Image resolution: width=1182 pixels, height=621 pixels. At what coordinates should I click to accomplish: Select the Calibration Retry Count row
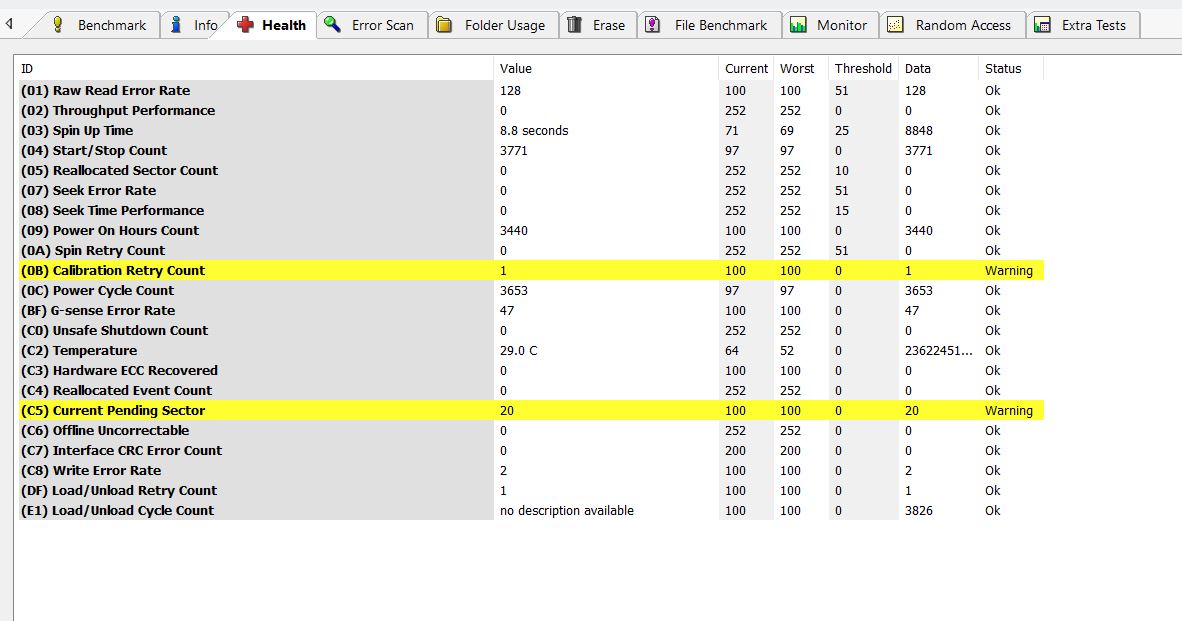pos(129,271)
